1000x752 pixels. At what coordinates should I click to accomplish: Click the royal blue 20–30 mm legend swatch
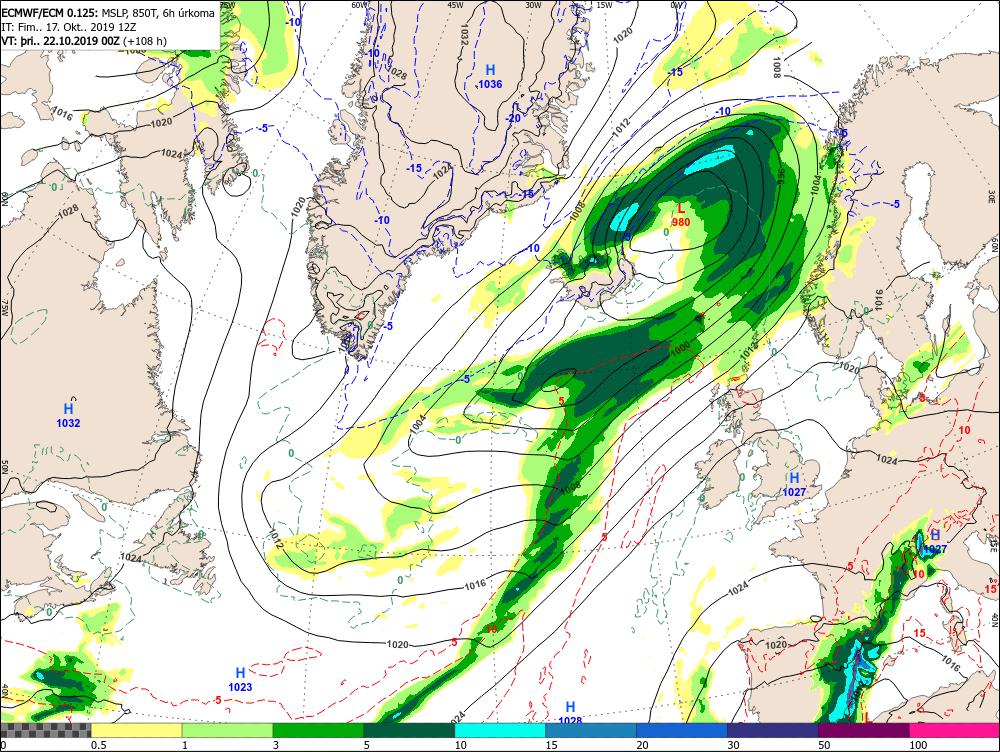coord(682,730)
